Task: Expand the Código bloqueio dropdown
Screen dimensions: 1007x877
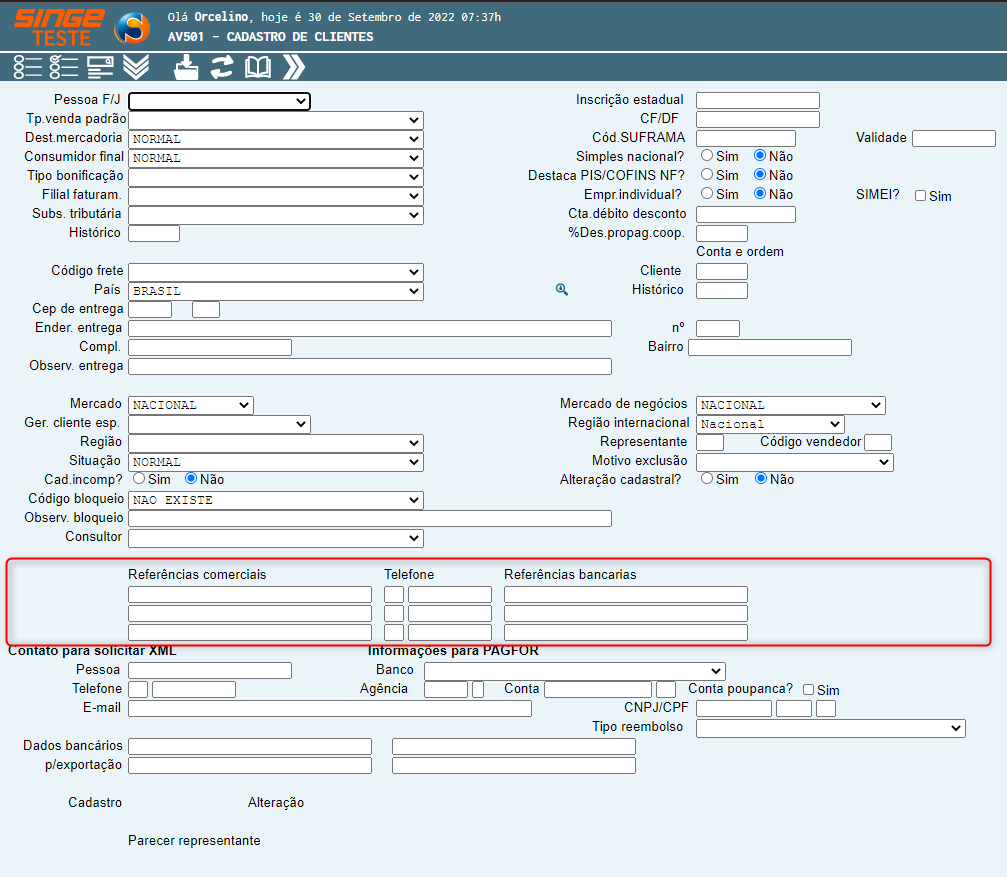Action: click(x=275, y=500)
